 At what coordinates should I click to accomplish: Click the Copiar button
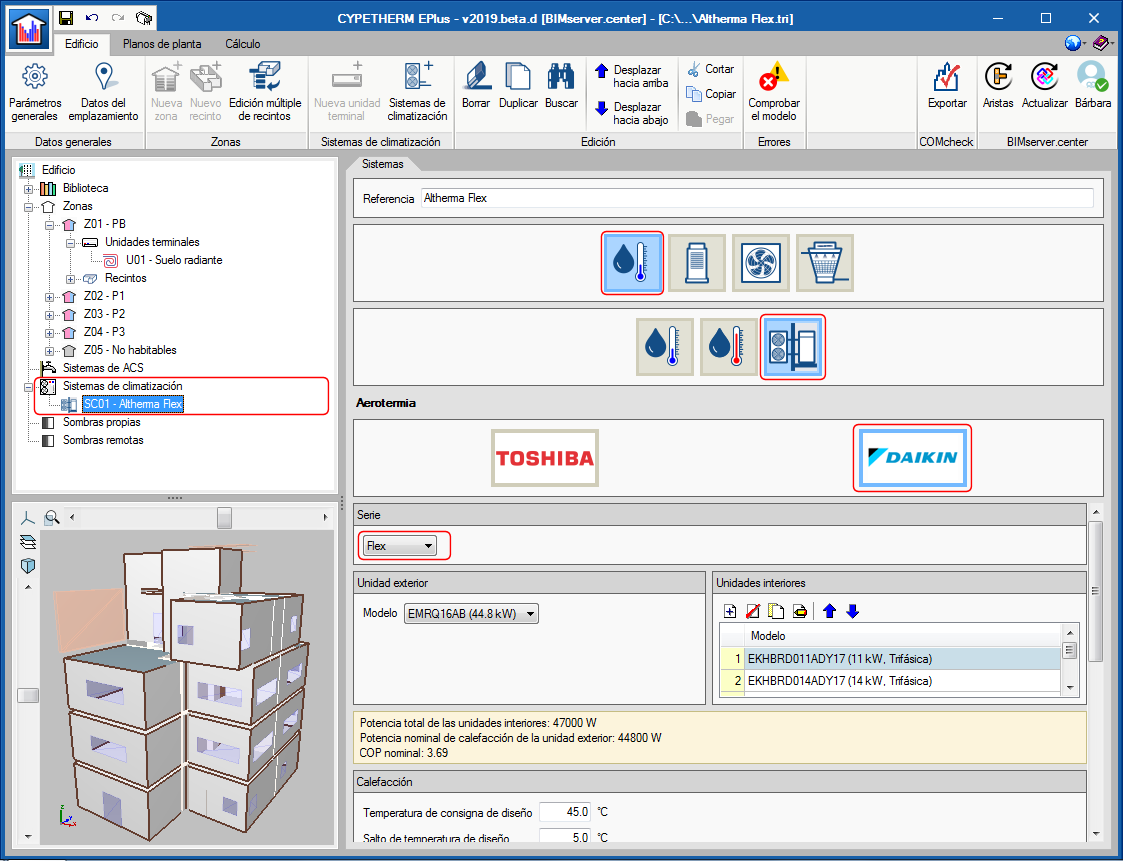[x=710, y=94]
